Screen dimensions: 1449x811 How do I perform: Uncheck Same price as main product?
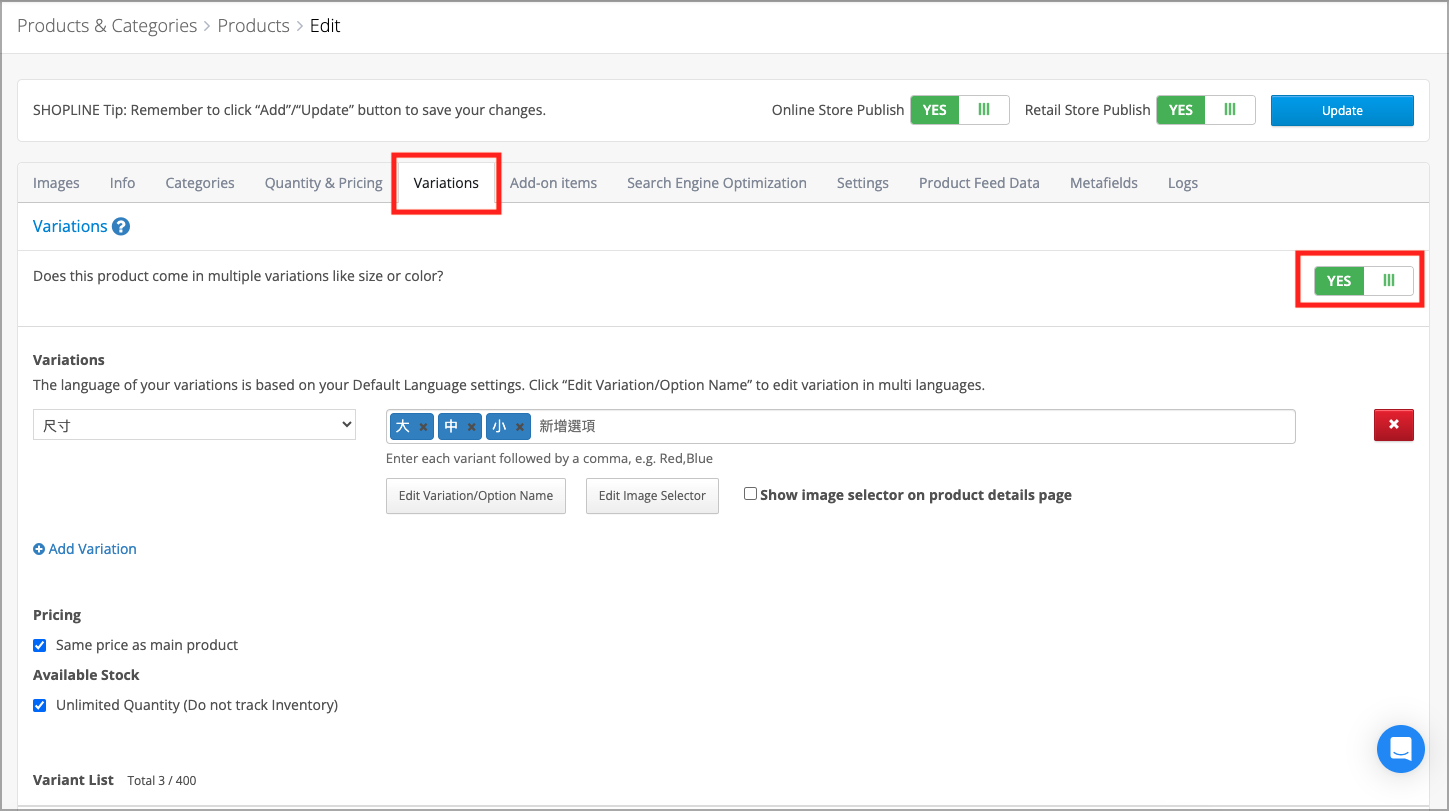point(40,645)
